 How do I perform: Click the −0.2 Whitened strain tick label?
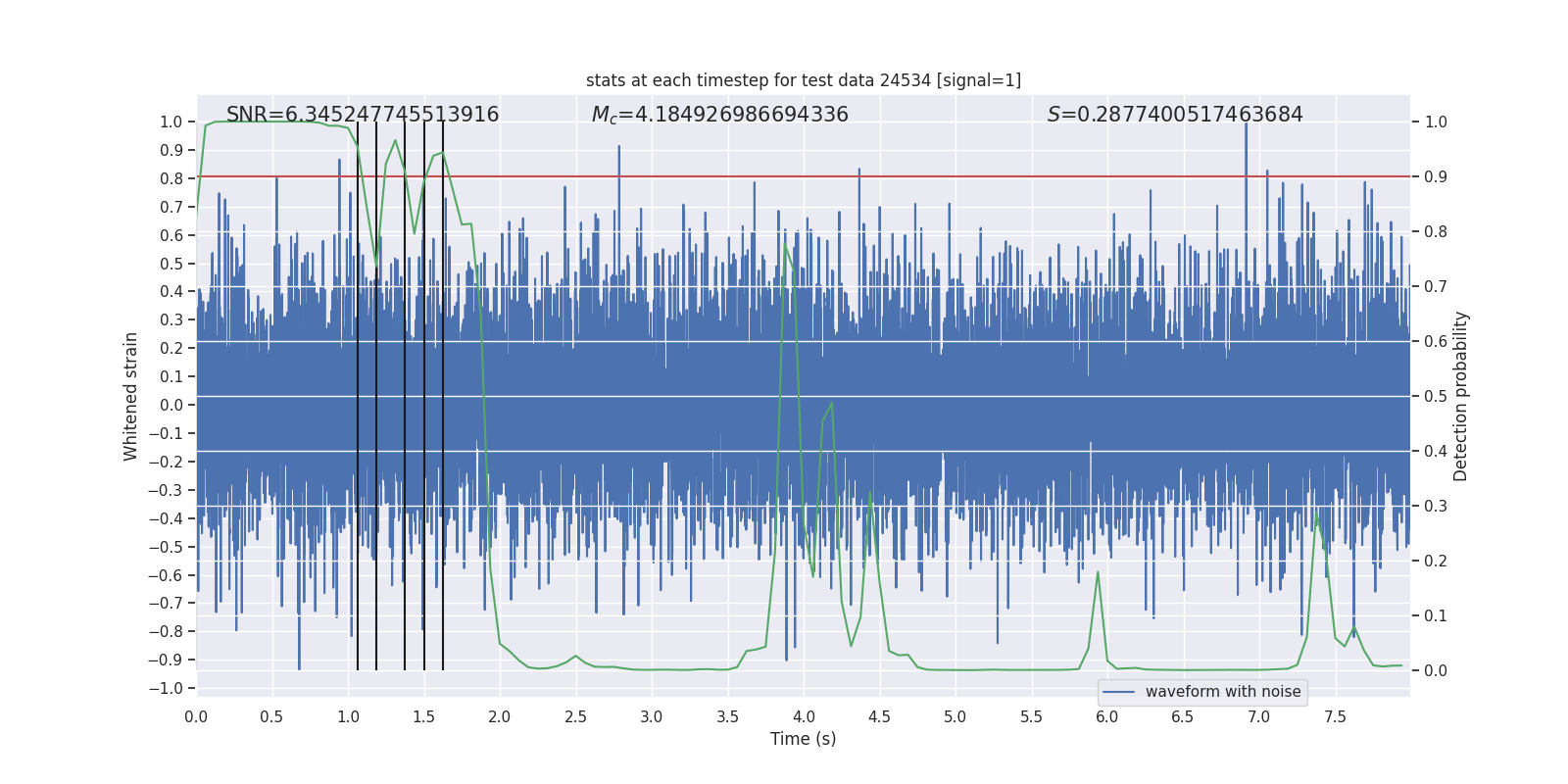click(x=166, y=462)
